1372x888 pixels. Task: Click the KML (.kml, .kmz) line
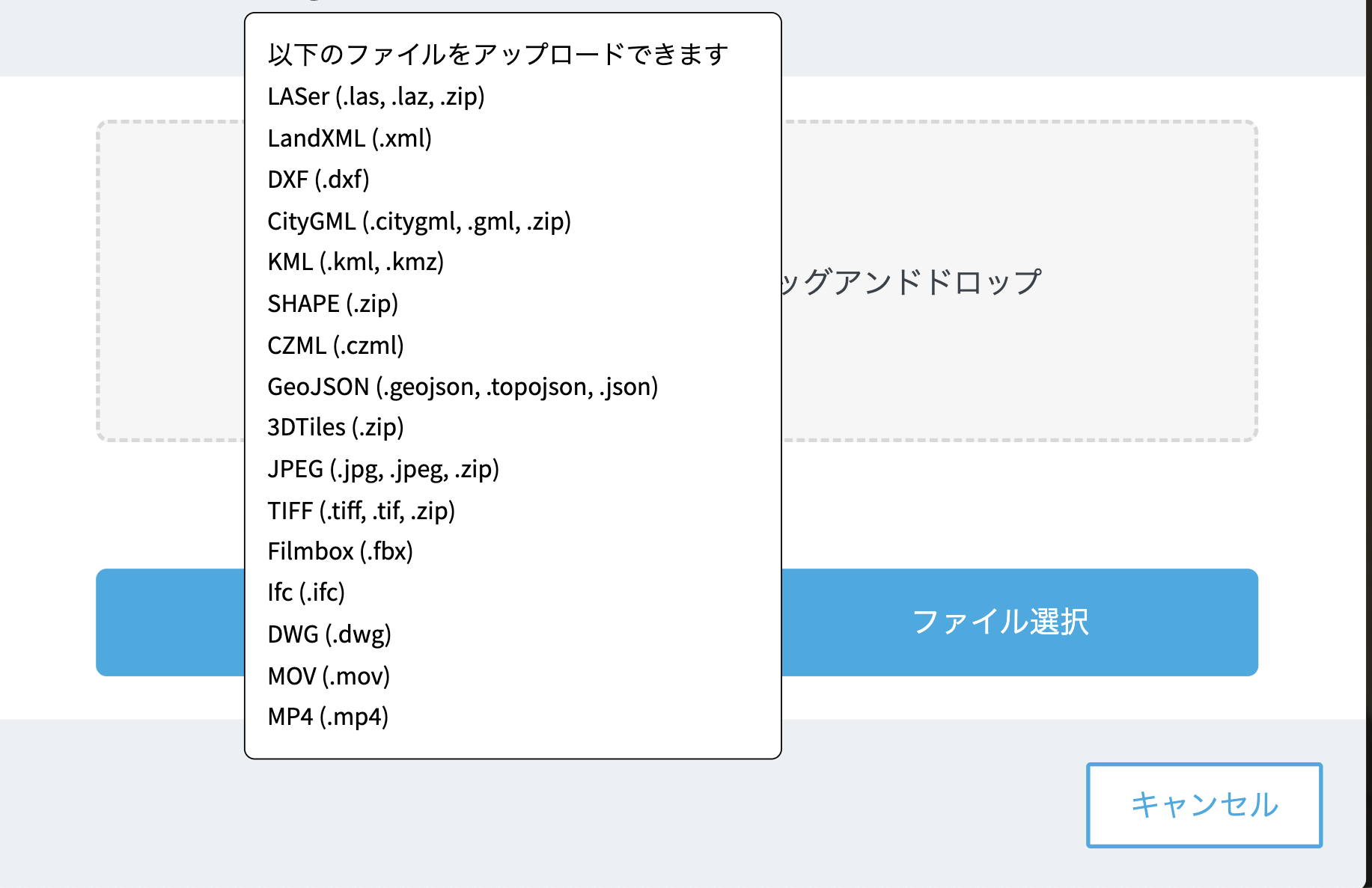(356, 262)
